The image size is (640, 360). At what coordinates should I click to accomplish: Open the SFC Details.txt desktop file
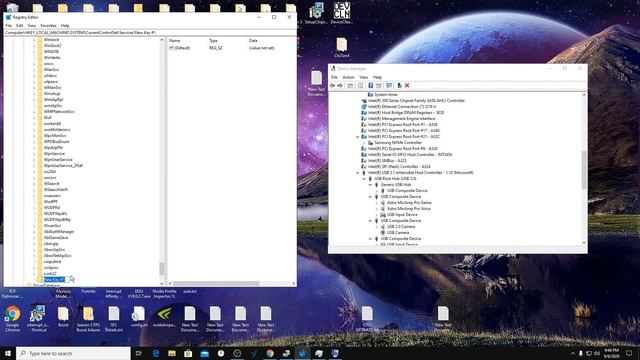point(114,319)
